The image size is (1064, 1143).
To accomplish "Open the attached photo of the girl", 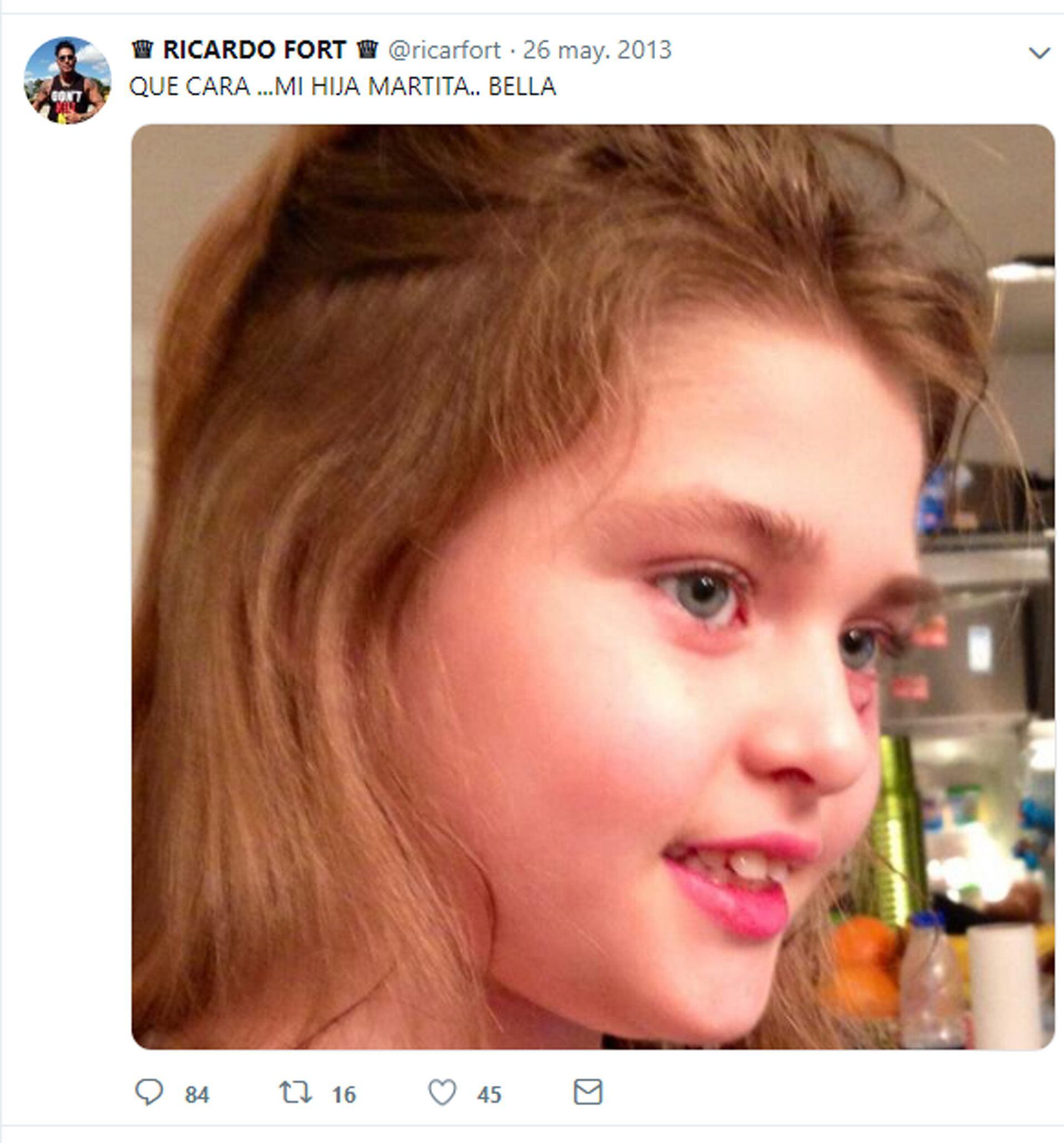I will point(593,587).
